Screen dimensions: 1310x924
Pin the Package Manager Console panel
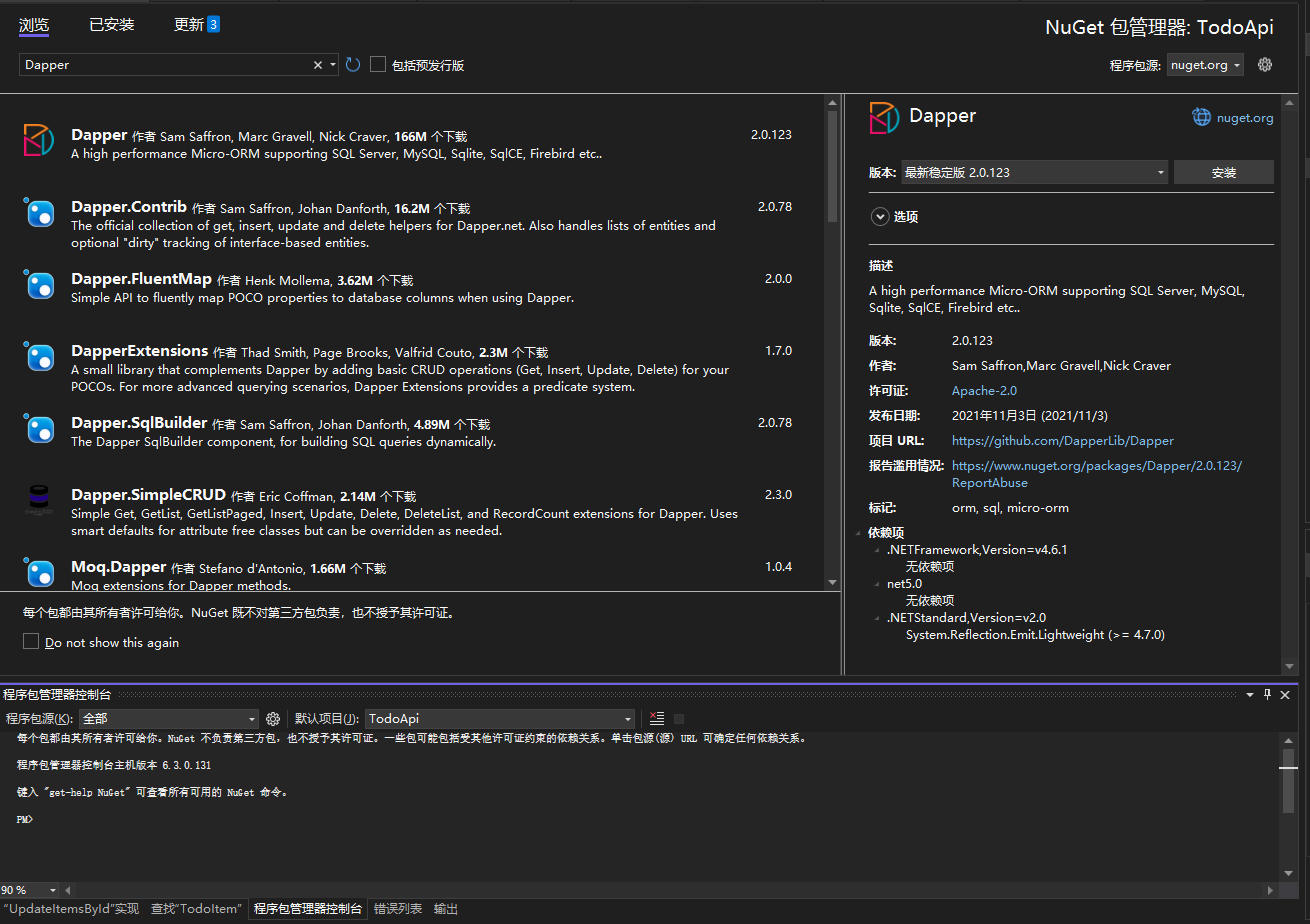pyautogui.click(x=1267, y=693)
